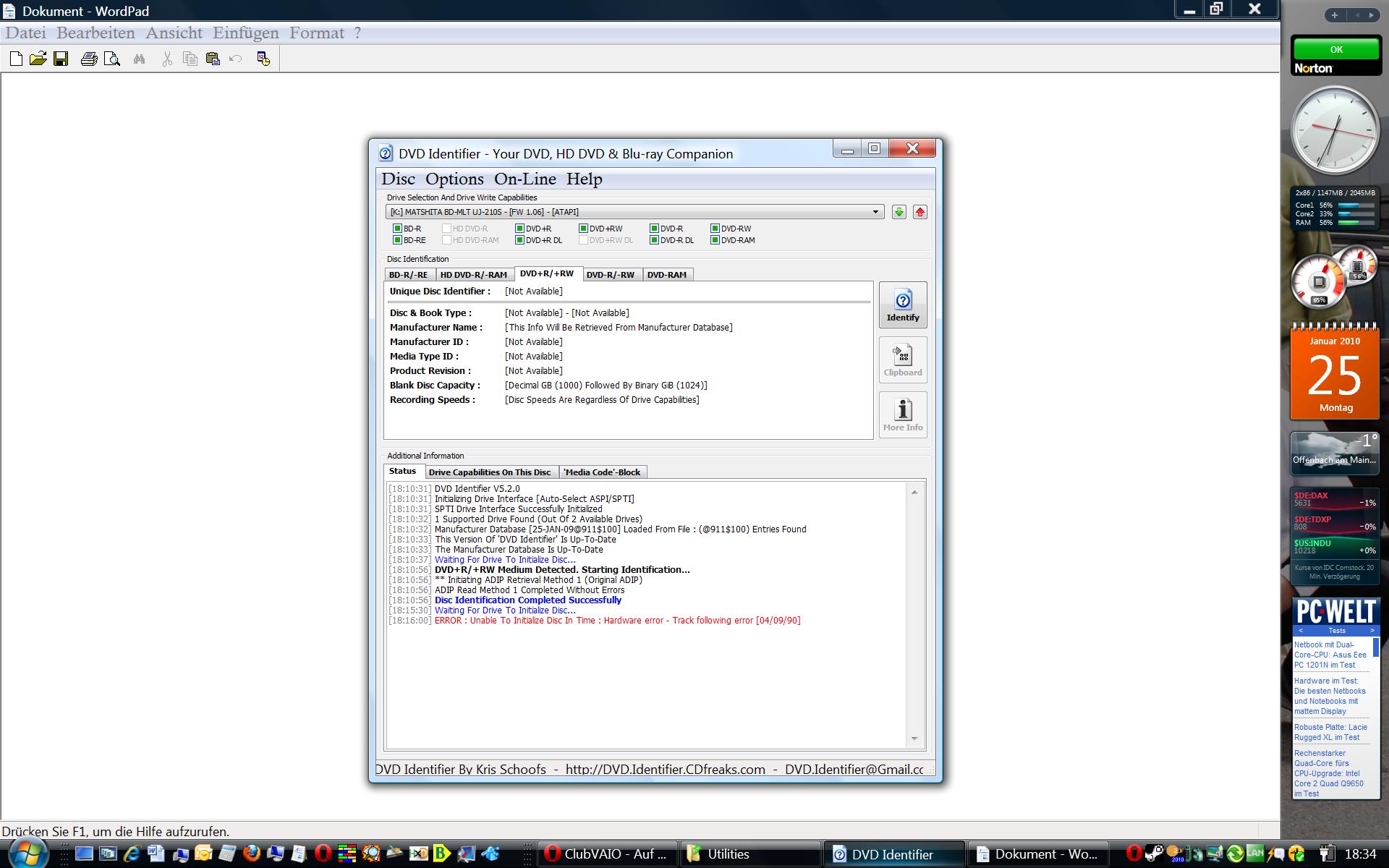The image size is (1389, 868).
Task: Open a file with WordPad's folder icon
Action: [38, 59]
